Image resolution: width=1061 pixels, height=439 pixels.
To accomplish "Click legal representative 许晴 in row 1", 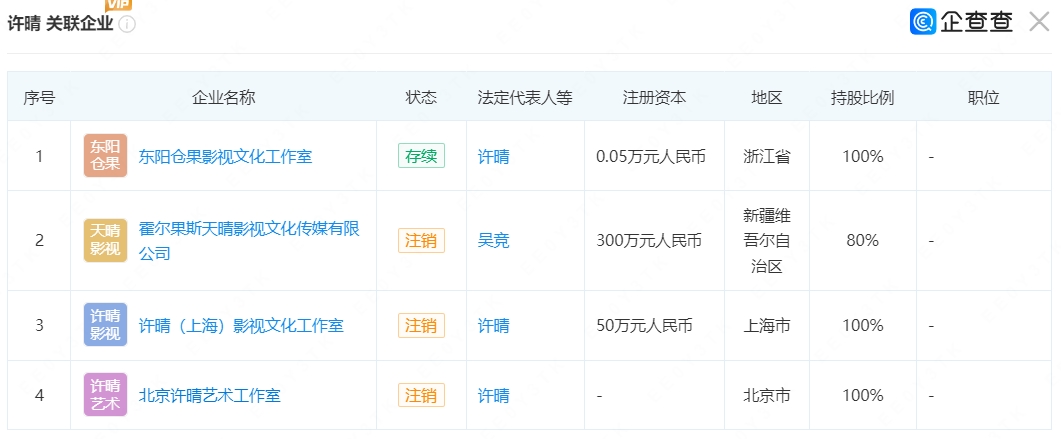I will point(493,157).
